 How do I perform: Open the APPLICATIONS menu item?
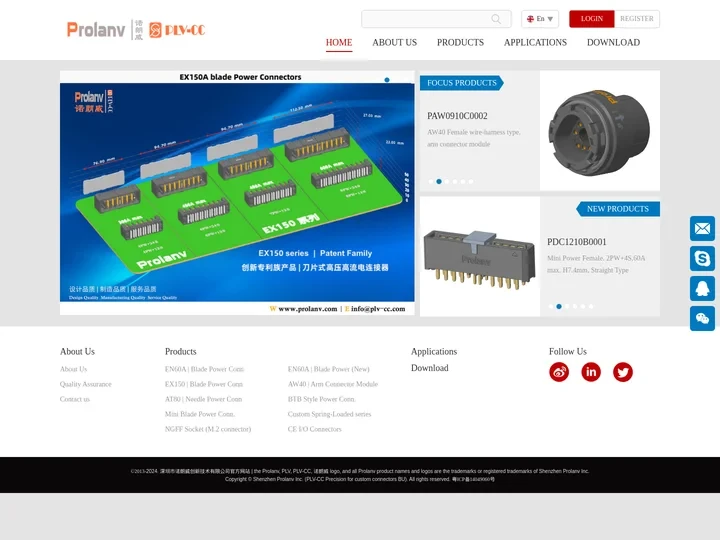(535, 43)
